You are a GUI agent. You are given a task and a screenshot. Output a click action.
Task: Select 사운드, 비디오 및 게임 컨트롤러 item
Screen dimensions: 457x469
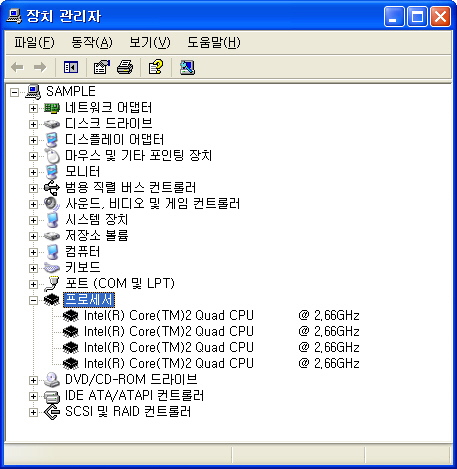[x=152, y=203]
